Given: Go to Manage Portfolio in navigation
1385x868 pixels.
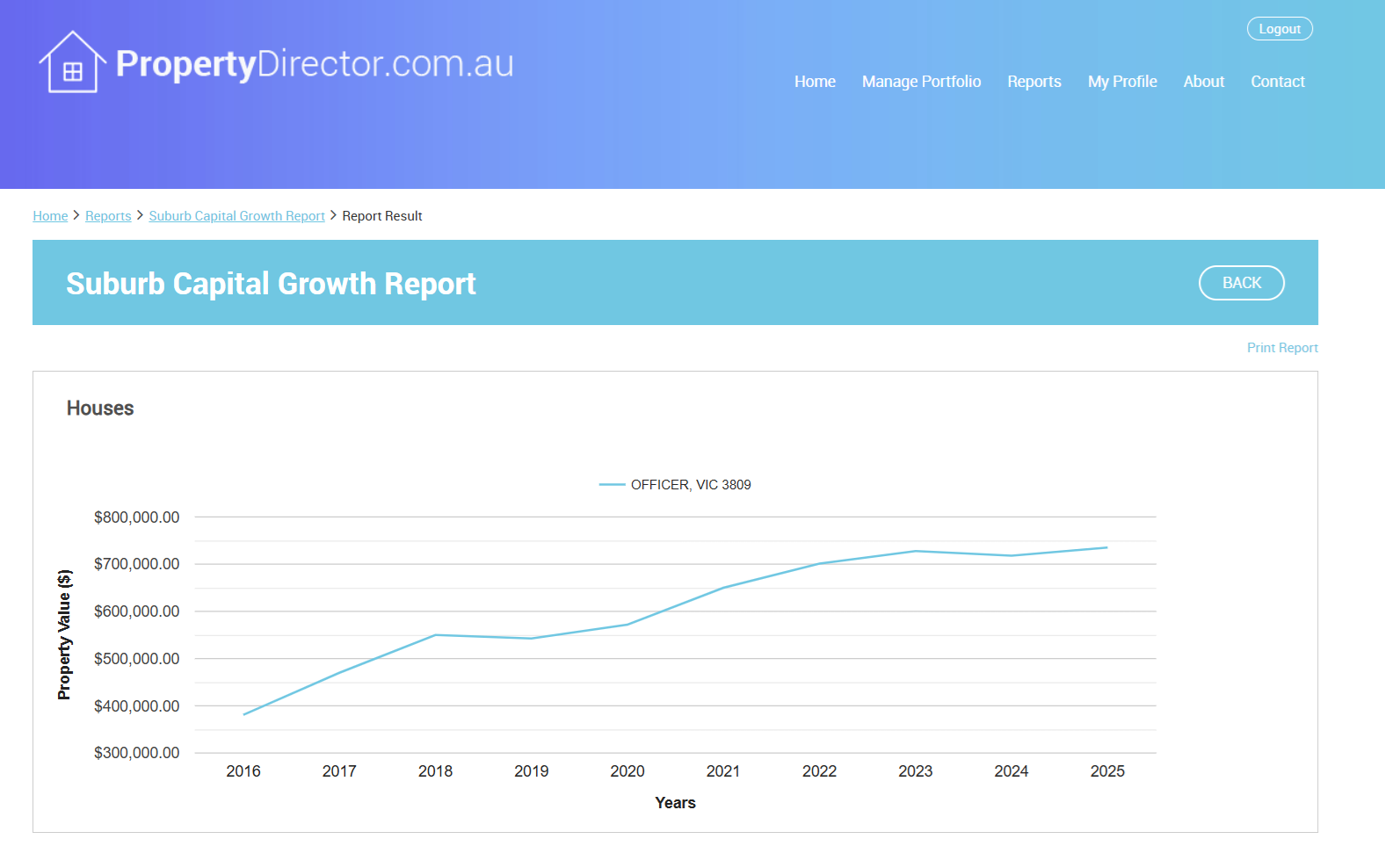Looking at the screenshot, I should (921, 82).
